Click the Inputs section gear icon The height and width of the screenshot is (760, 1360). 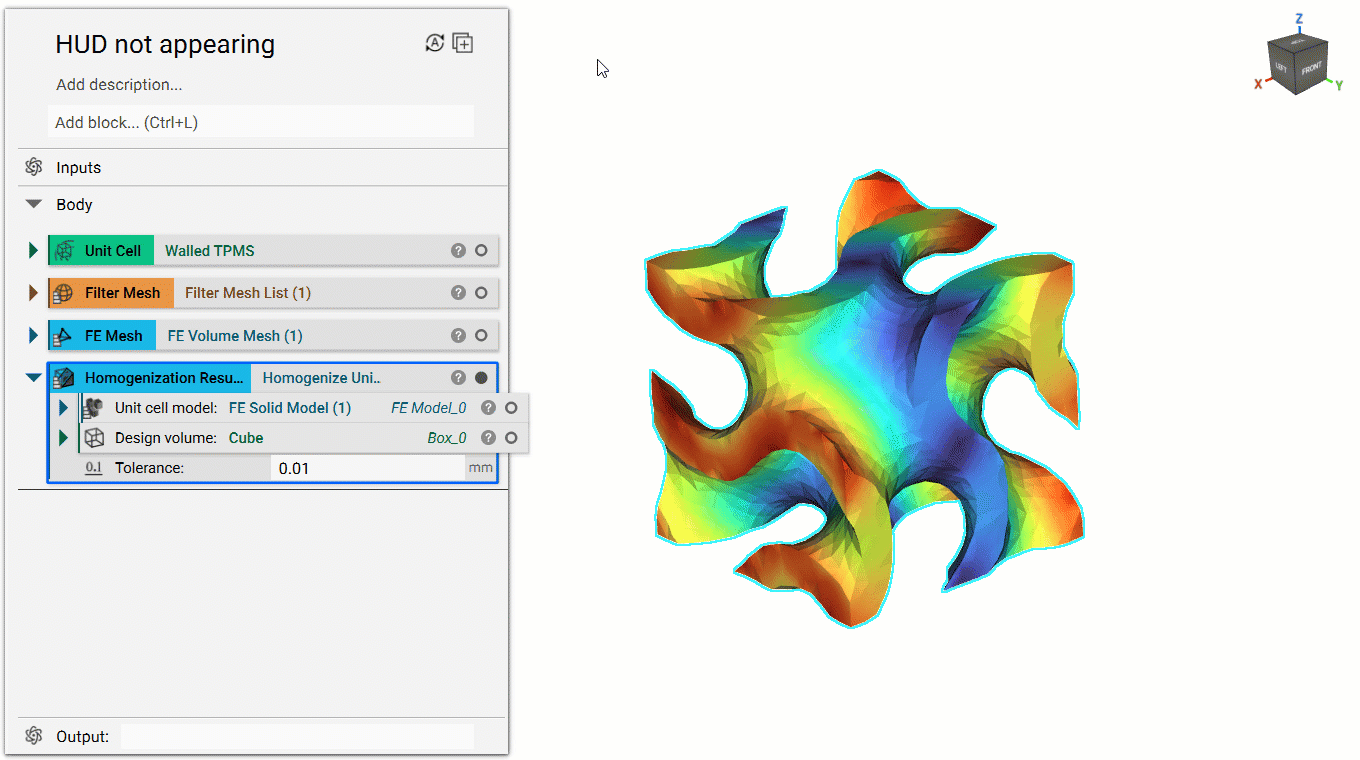pyautogui.click(x=34, y=167)
